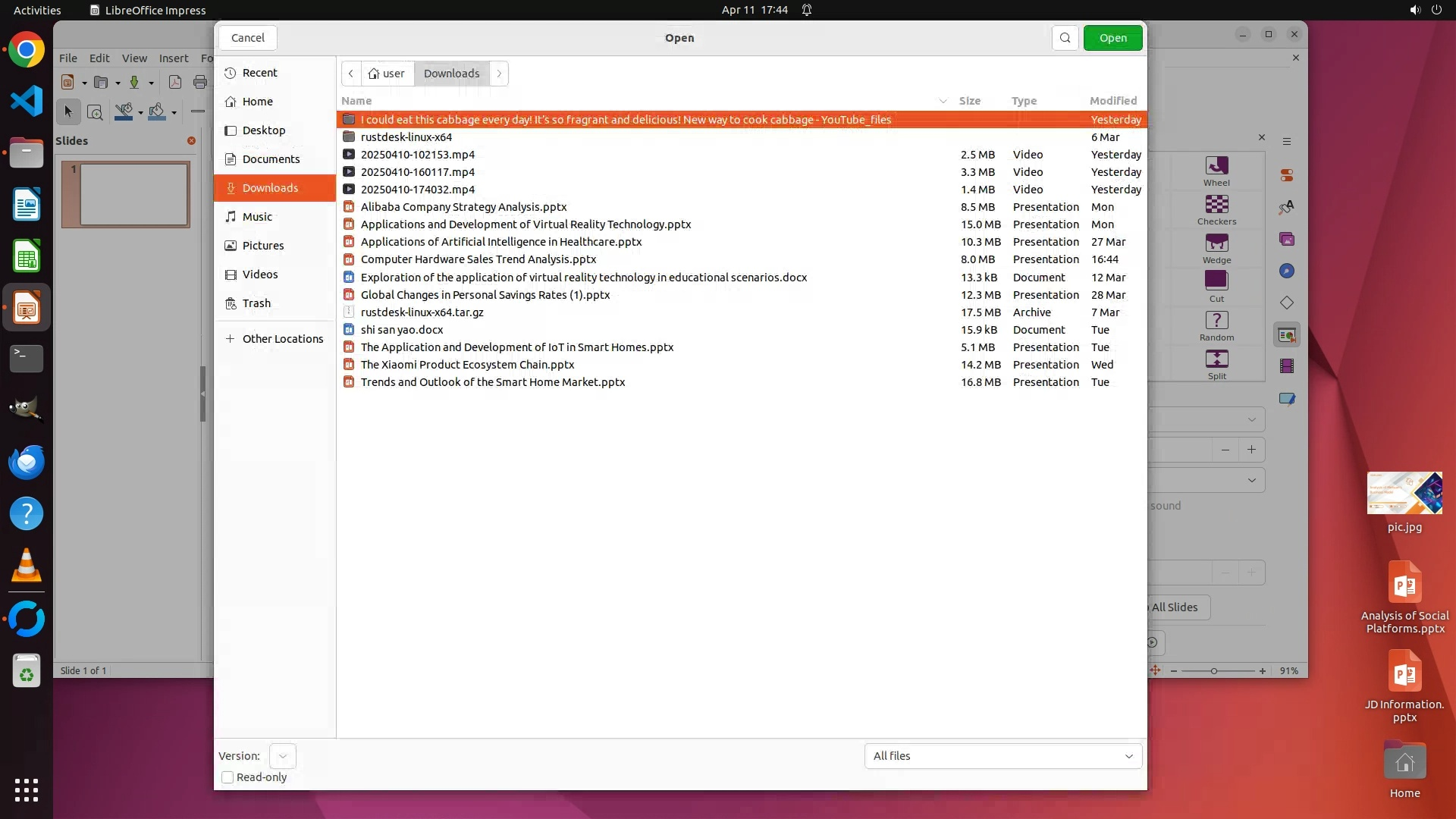
Task: Open the Version dropdown
Action: (x=282, y=756)
